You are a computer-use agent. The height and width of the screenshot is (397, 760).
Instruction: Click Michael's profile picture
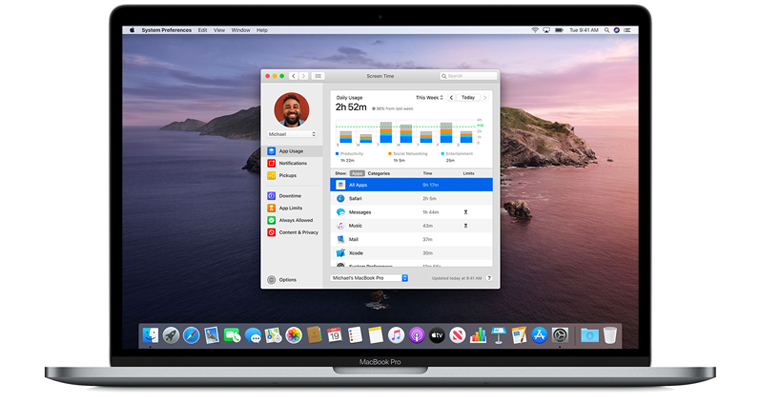(292, 110)
